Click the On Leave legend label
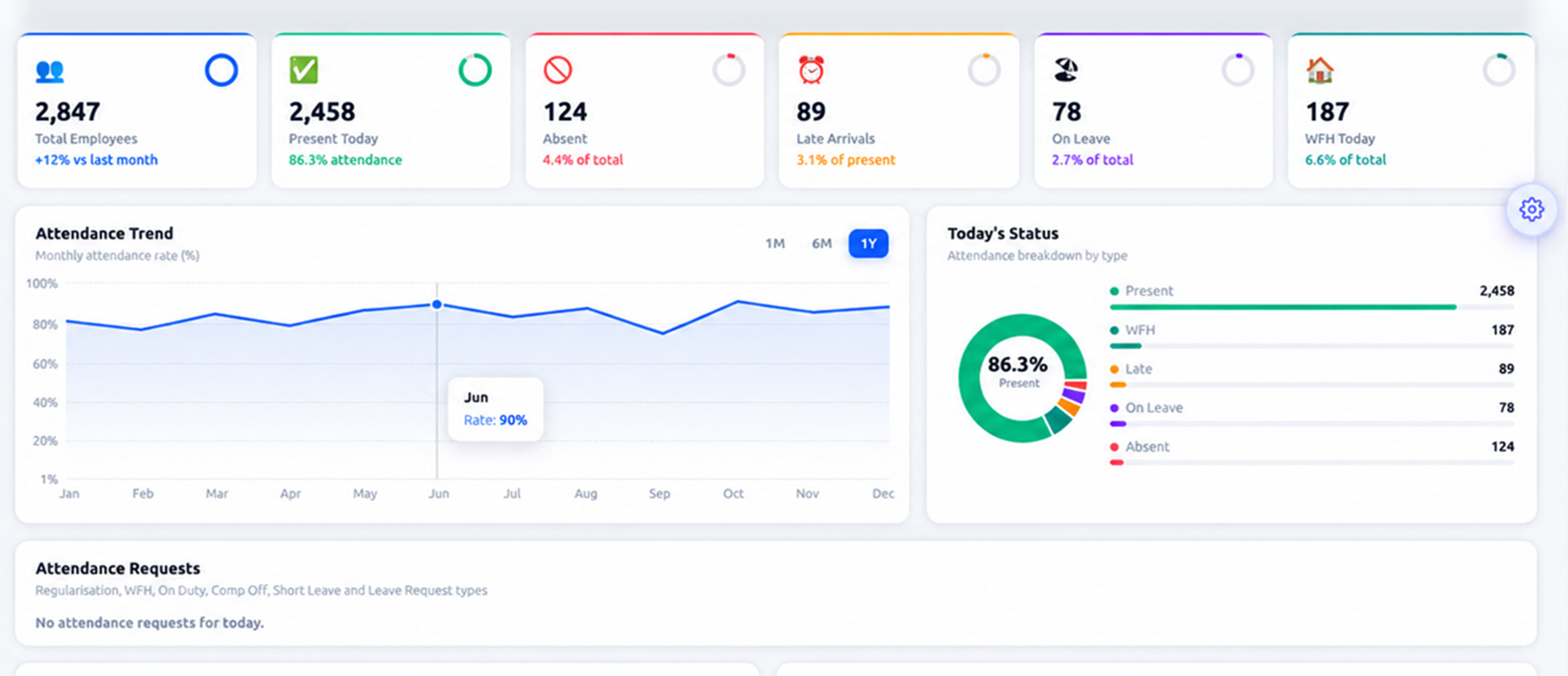1568x676 pixels. tap(1154, 407)
